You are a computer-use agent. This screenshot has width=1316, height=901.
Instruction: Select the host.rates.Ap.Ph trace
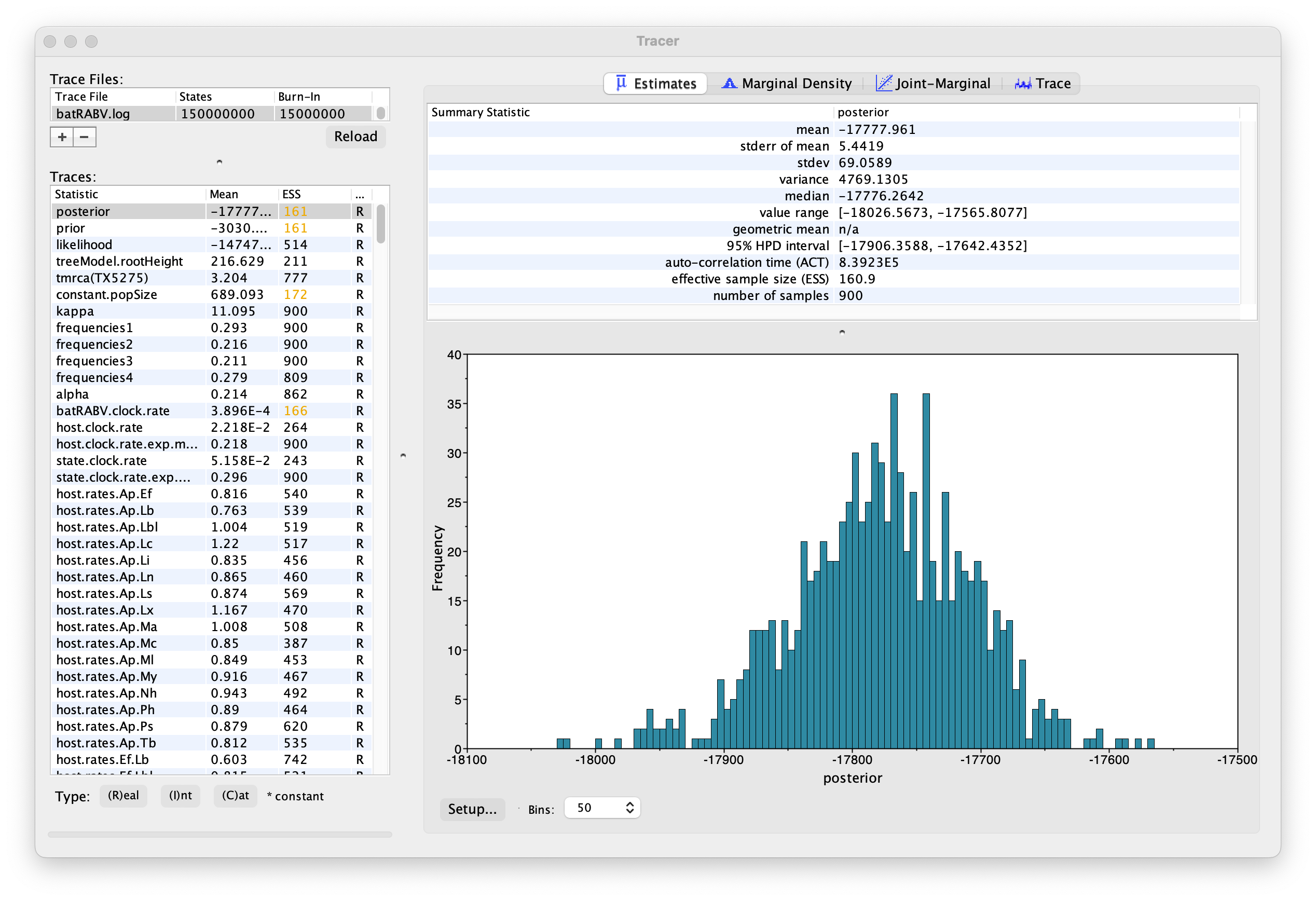click(x=212, y=709)
